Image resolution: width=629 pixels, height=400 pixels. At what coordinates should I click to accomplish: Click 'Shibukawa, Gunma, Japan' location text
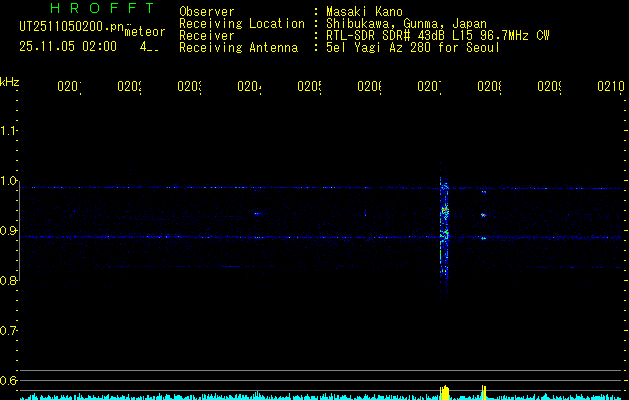click(406, 24)
